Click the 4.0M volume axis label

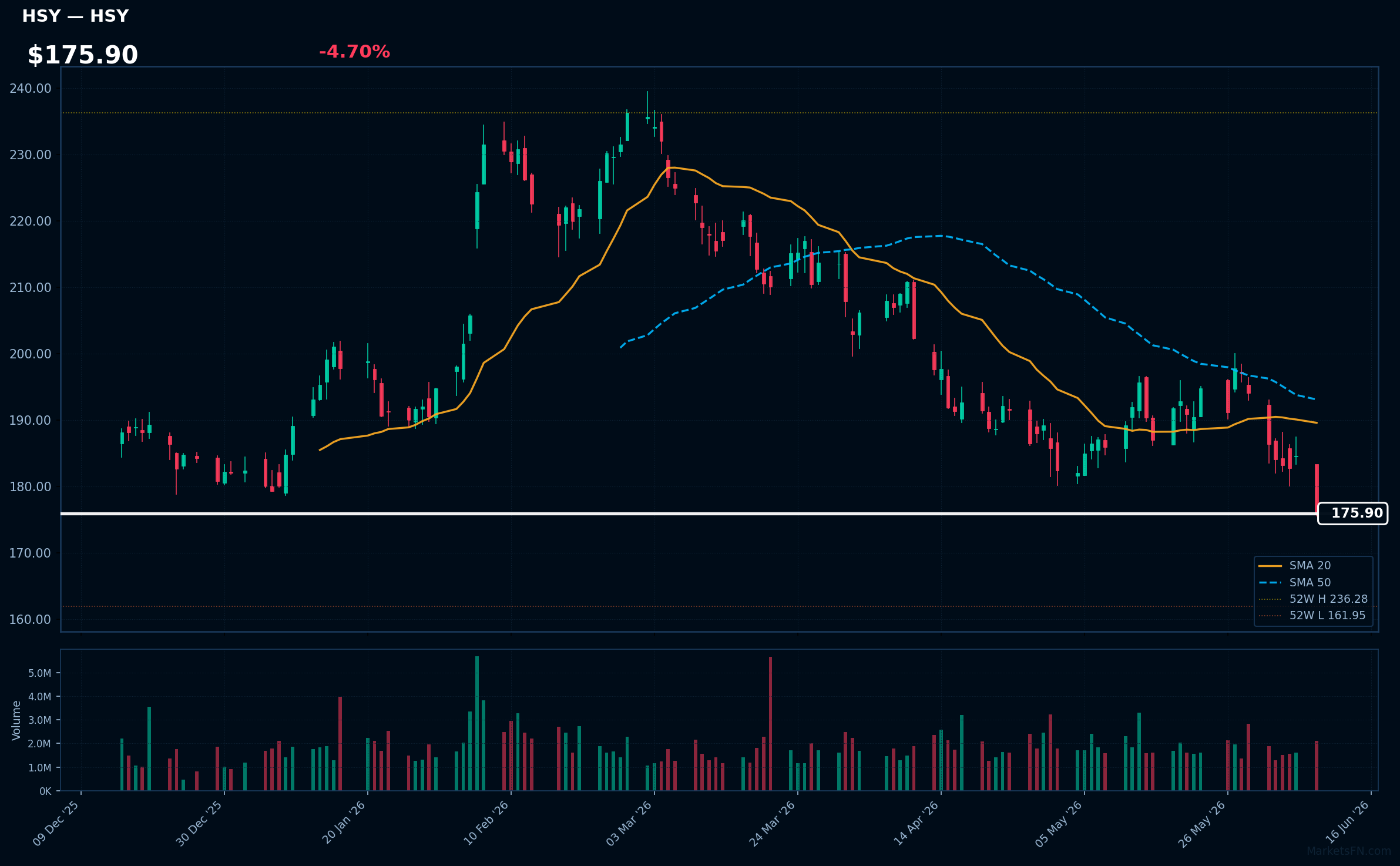coord(40,697)
